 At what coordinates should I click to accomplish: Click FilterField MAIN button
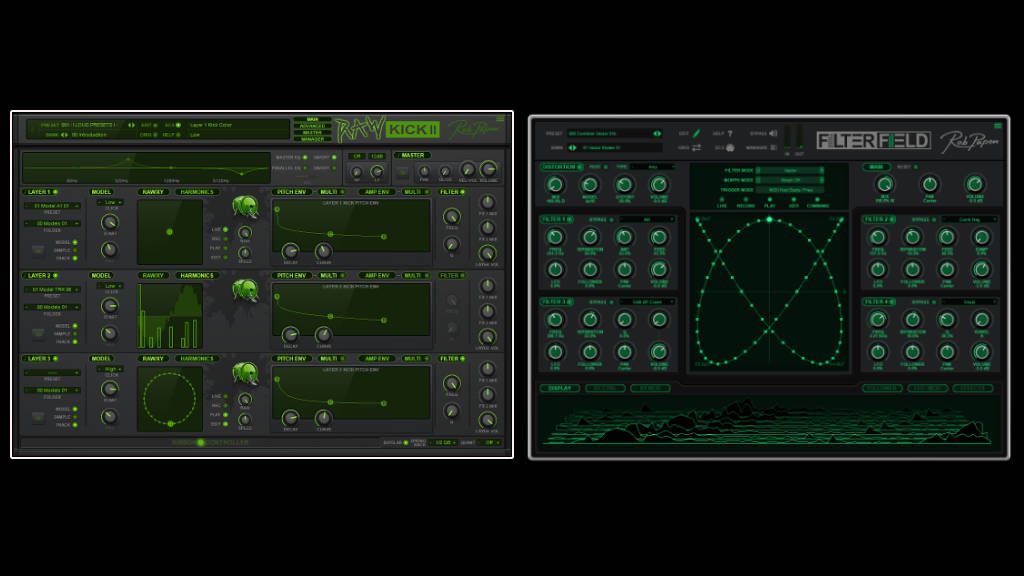(876, 167)
